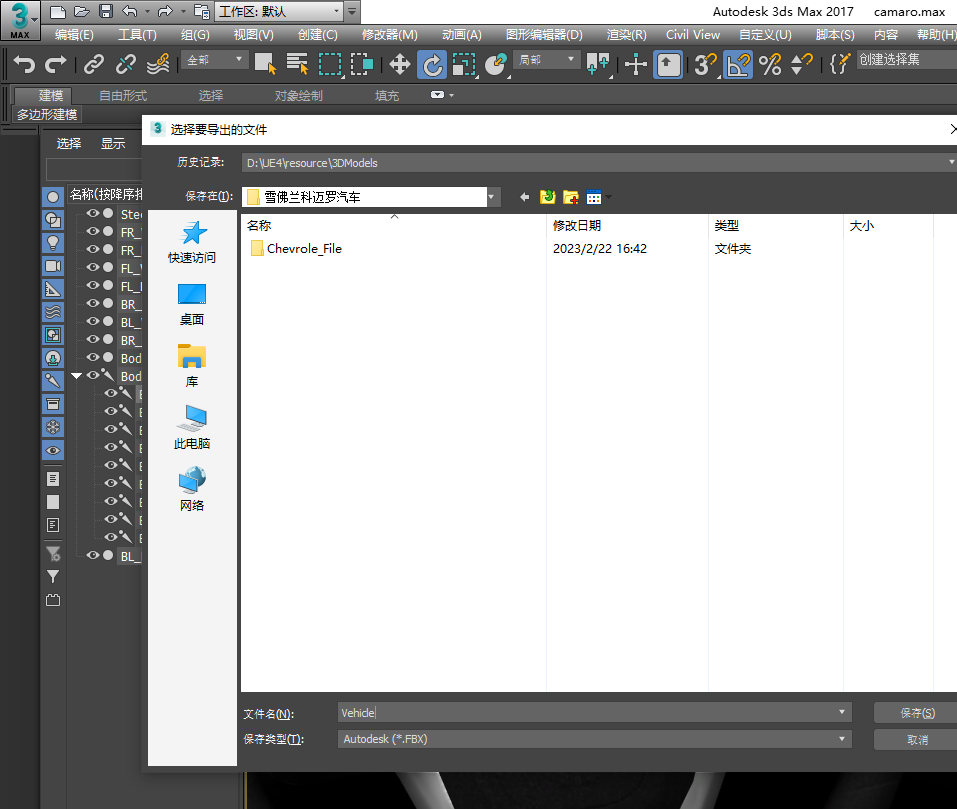This screenshot has height=809, width=957.
Task: Switch to the 对象绘制 ribbon tab
Action: [298, 96]
